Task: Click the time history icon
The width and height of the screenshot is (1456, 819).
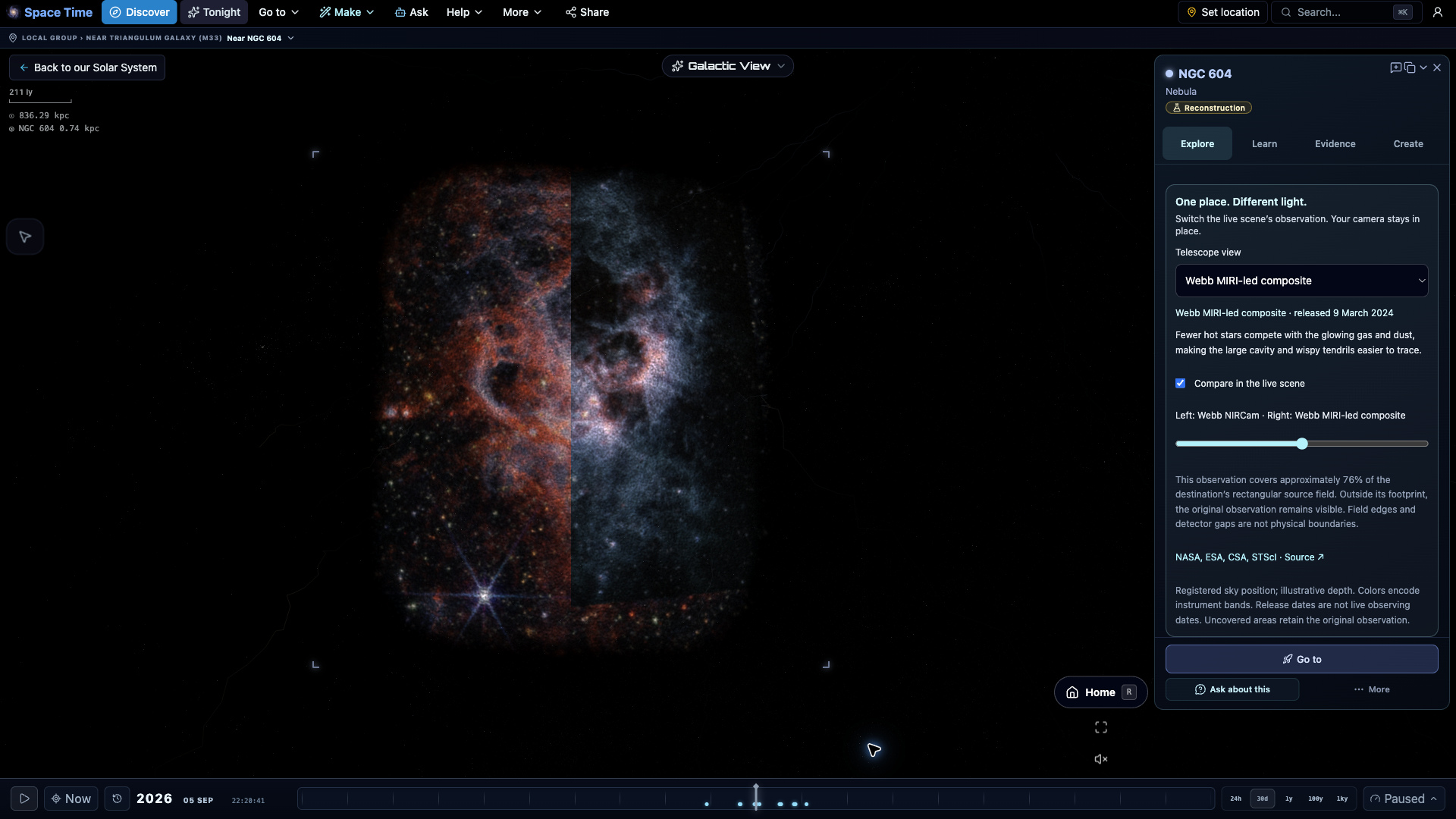Action: pyautogui.click(x=117, y=799)
